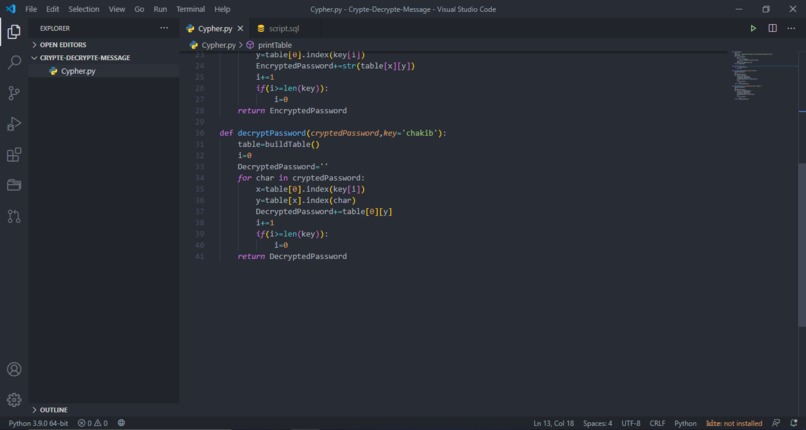
Task: Open the Run and Debug view
Action: pos(14,124)
